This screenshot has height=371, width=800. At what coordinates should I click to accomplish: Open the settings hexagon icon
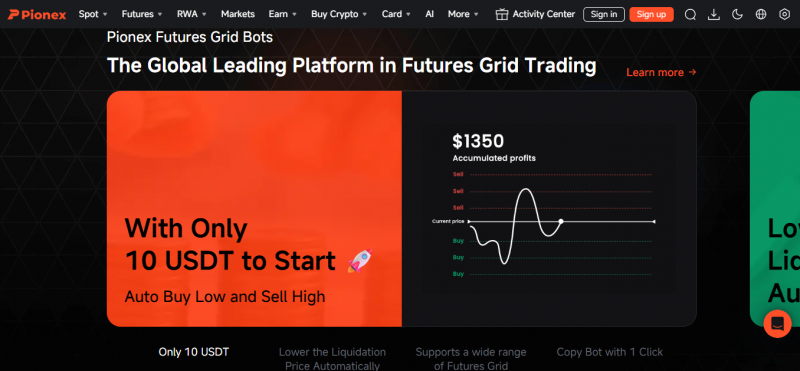784,14
